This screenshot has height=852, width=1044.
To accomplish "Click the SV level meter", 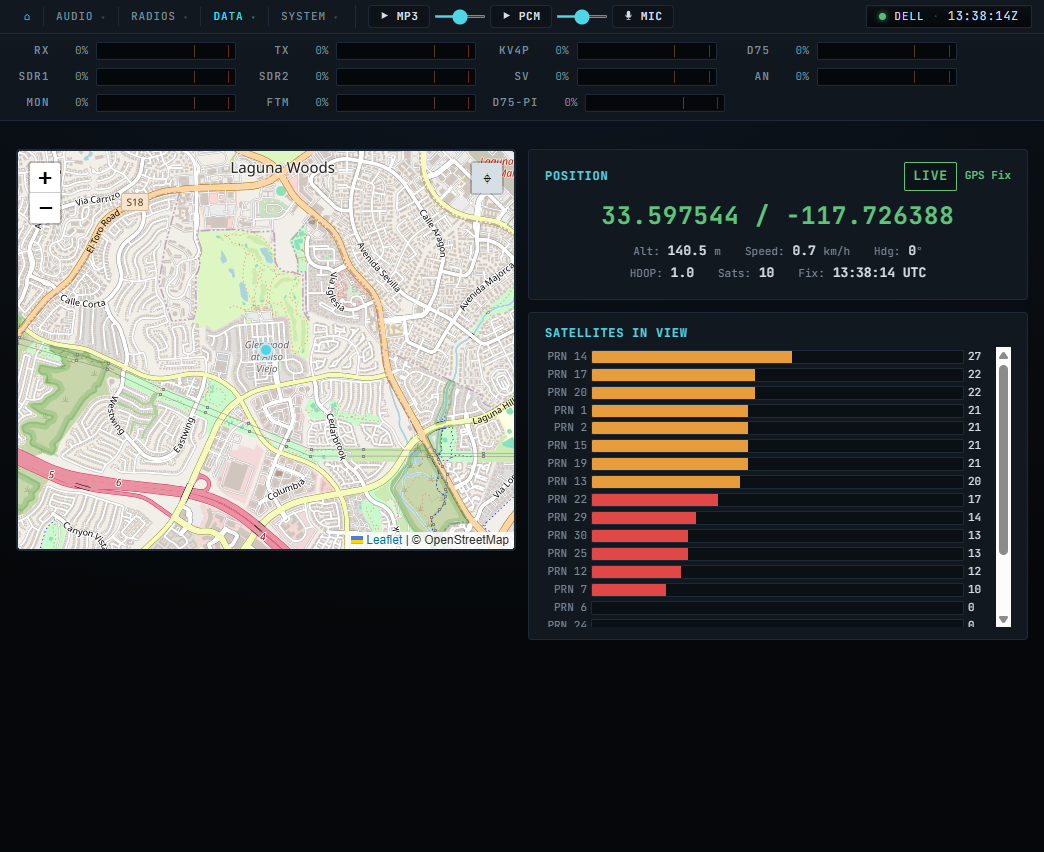I will coord(647,77).
